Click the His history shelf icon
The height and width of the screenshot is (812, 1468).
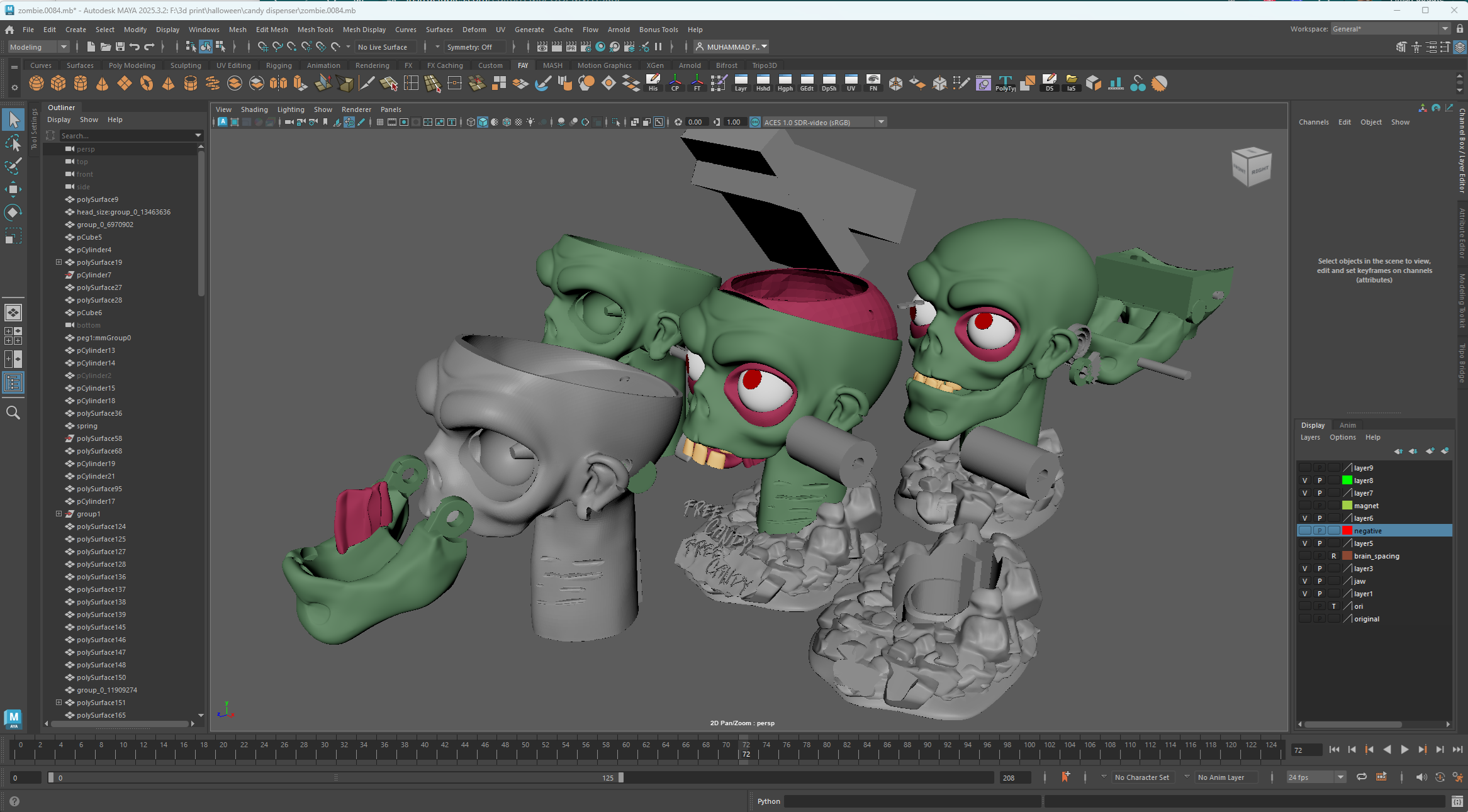click(653, 83)
